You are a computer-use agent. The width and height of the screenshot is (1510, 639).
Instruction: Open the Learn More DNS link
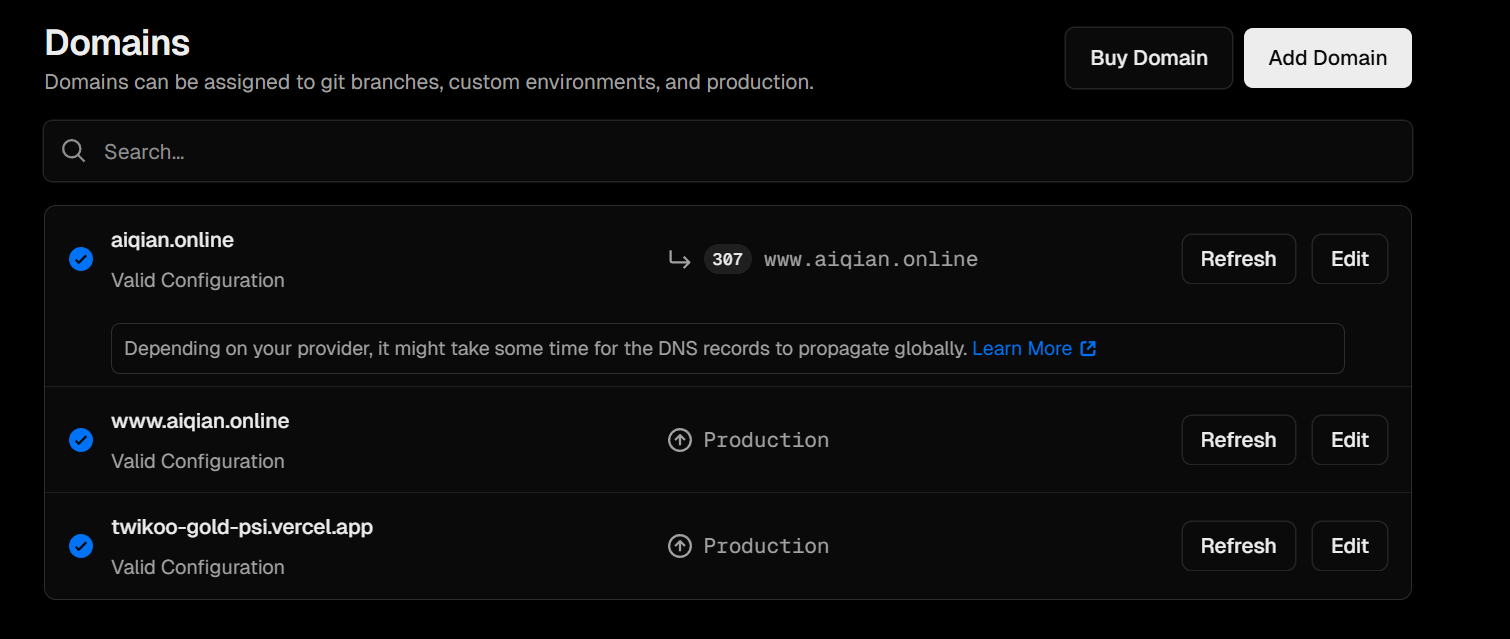pos(1021,349)
